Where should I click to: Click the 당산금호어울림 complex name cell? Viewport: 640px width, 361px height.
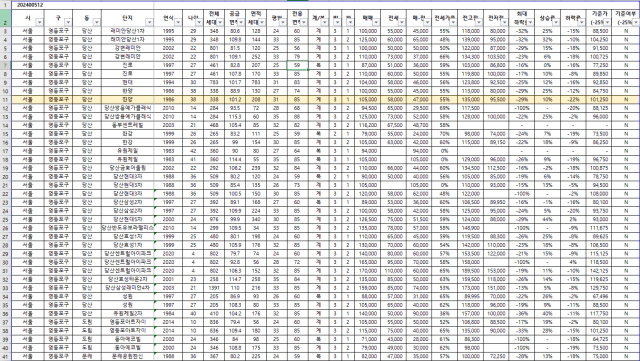[127, 168]
